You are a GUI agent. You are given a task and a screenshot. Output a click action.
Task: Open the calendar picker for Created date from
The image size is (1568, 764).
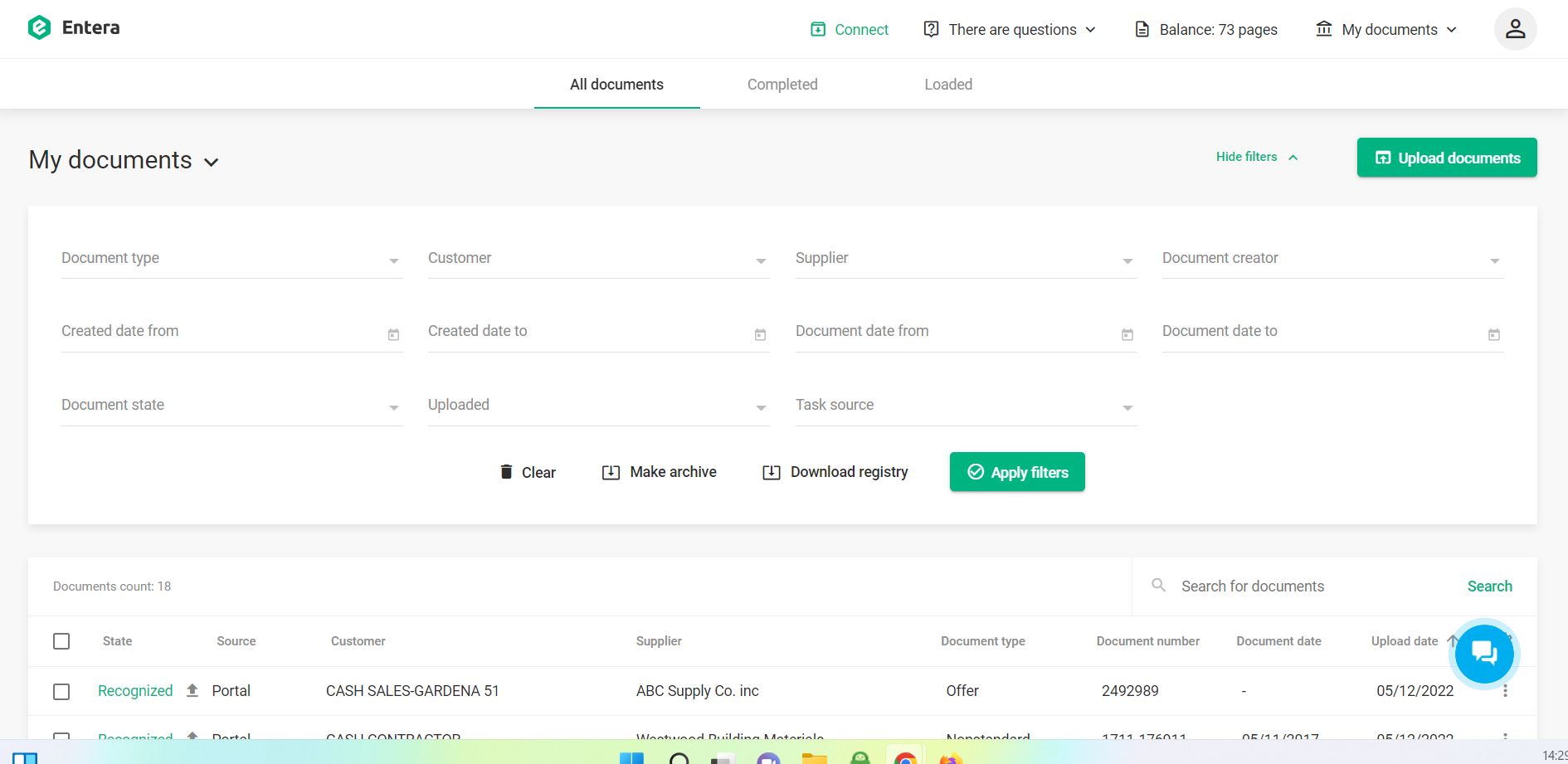coord(393,334)
